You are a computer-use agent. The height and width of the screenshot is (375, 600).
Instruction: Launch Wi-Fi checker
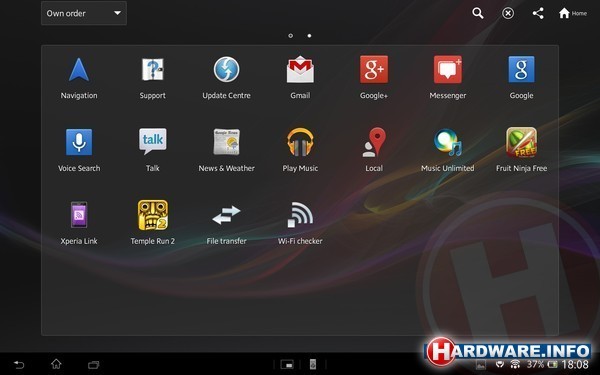[300, 223]
